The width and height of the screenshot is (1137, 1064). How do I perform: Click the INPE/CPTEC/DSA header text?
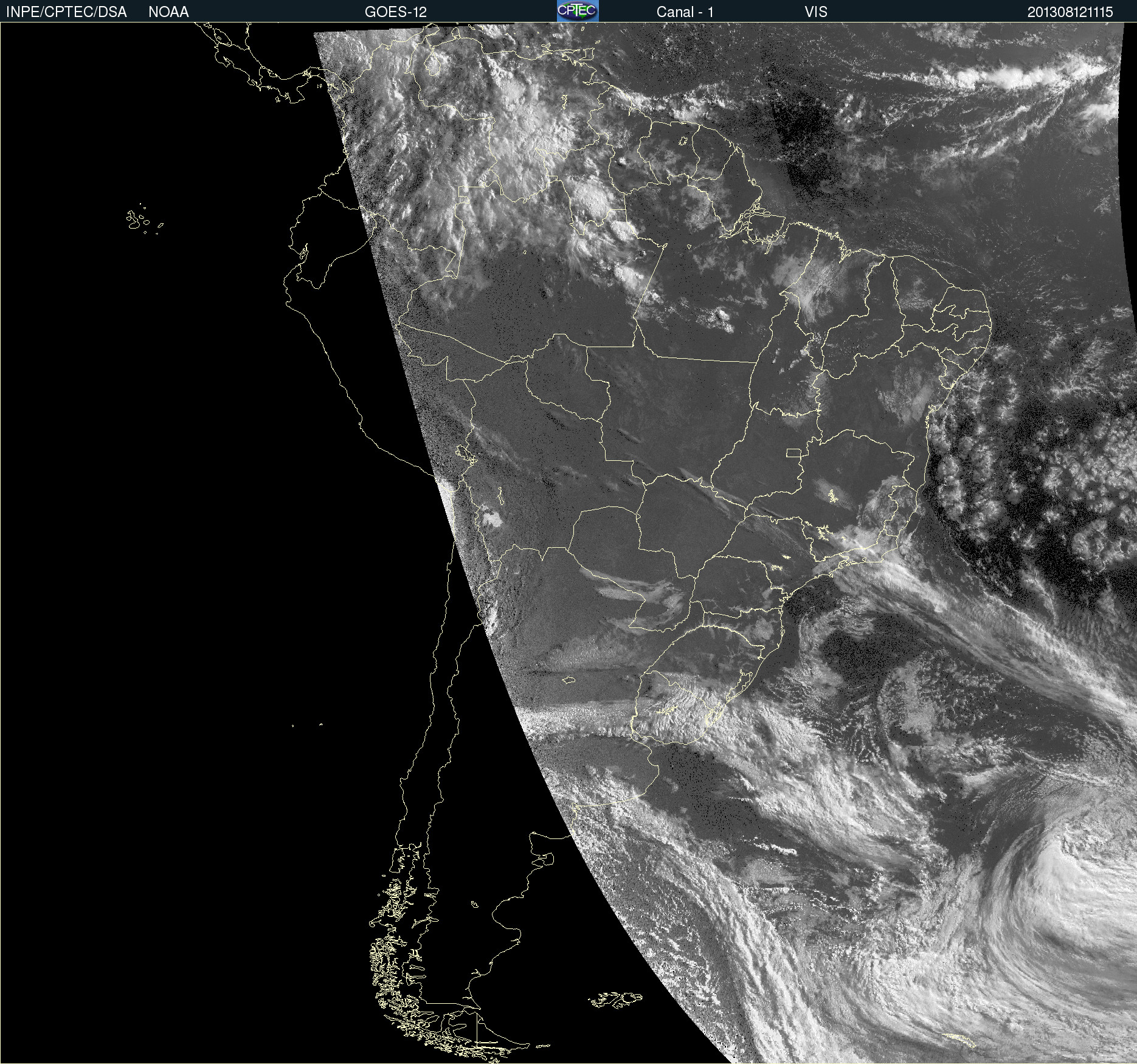(x=66, y=12)
